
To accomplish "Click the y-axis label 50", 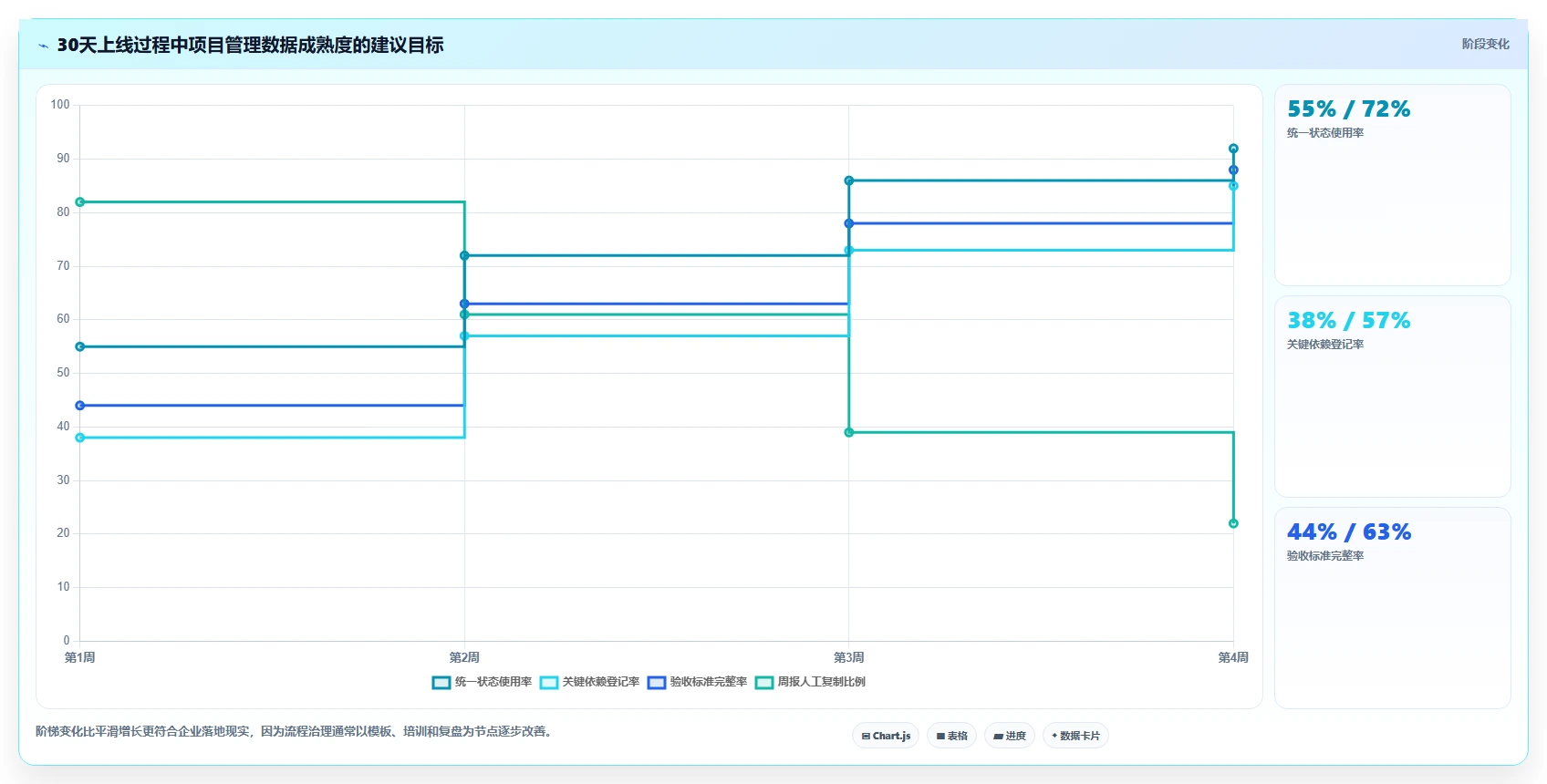I will coord(63,373).
